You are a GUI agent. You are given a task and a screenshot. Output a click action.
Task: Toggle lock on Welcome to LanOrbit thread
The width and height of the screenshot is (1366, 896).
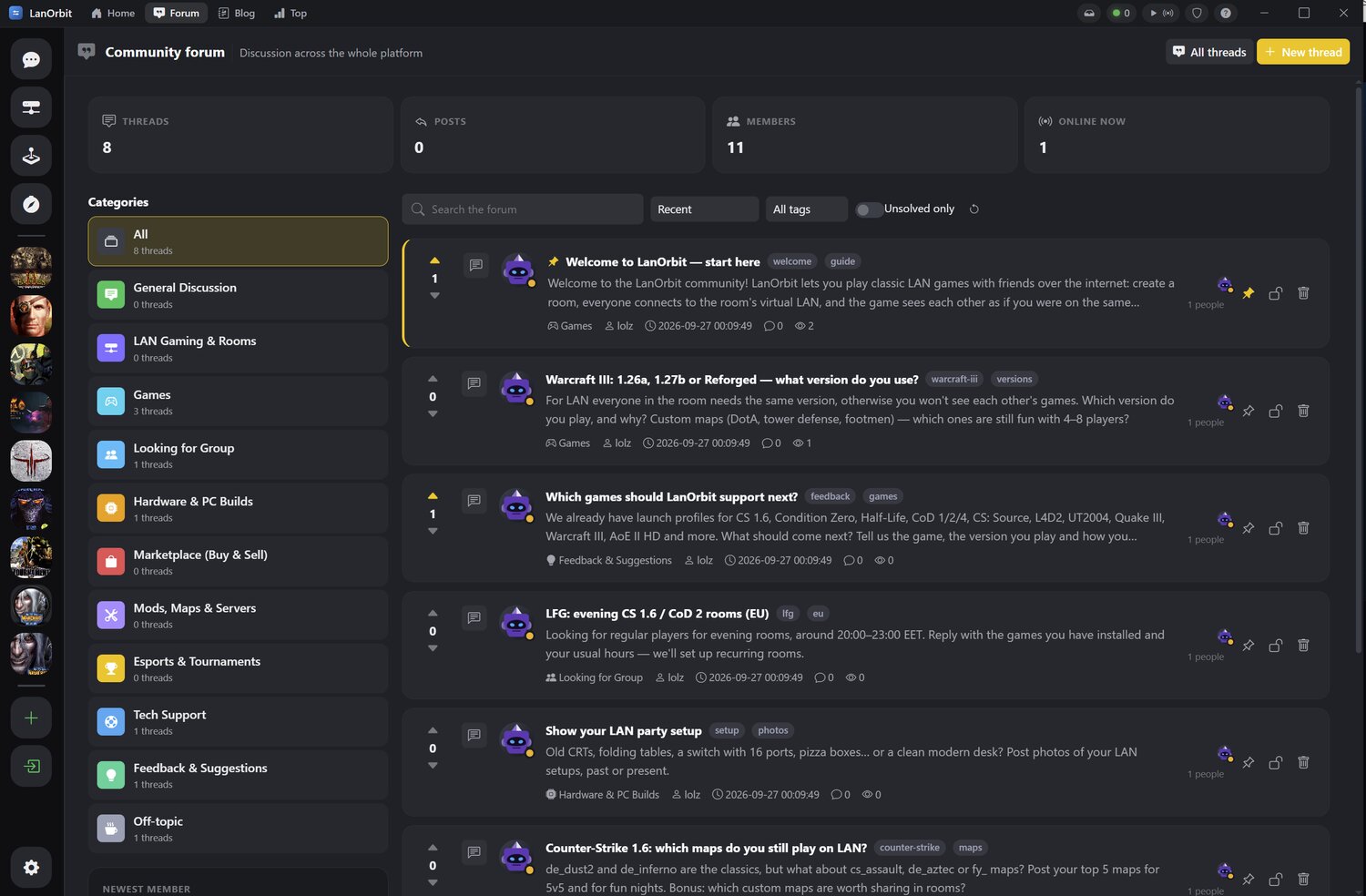point(1276,293)
